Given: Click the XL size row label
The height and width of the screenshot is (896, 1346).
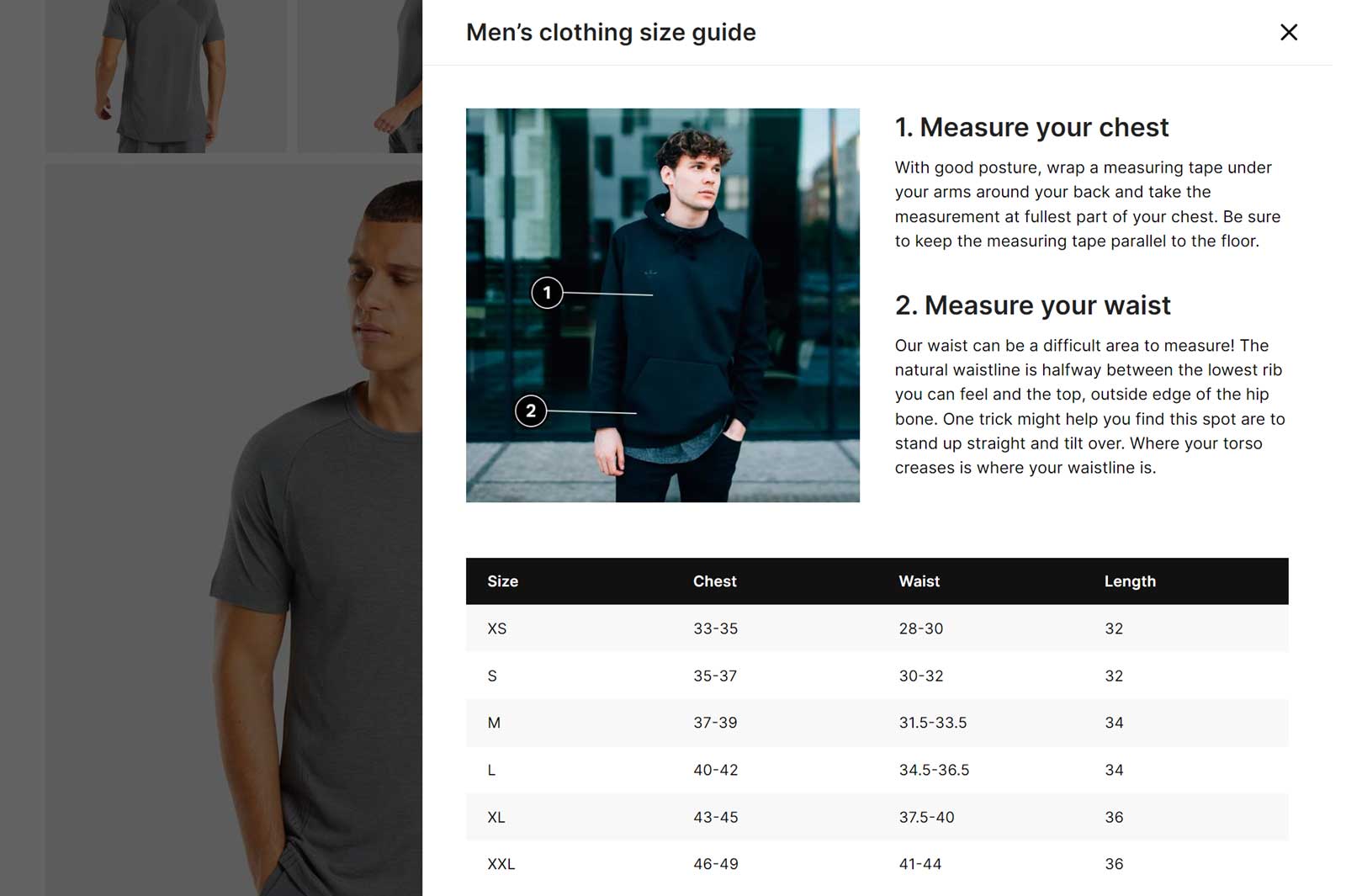Looking at the screenshot, I should click(x=496, y=817).
